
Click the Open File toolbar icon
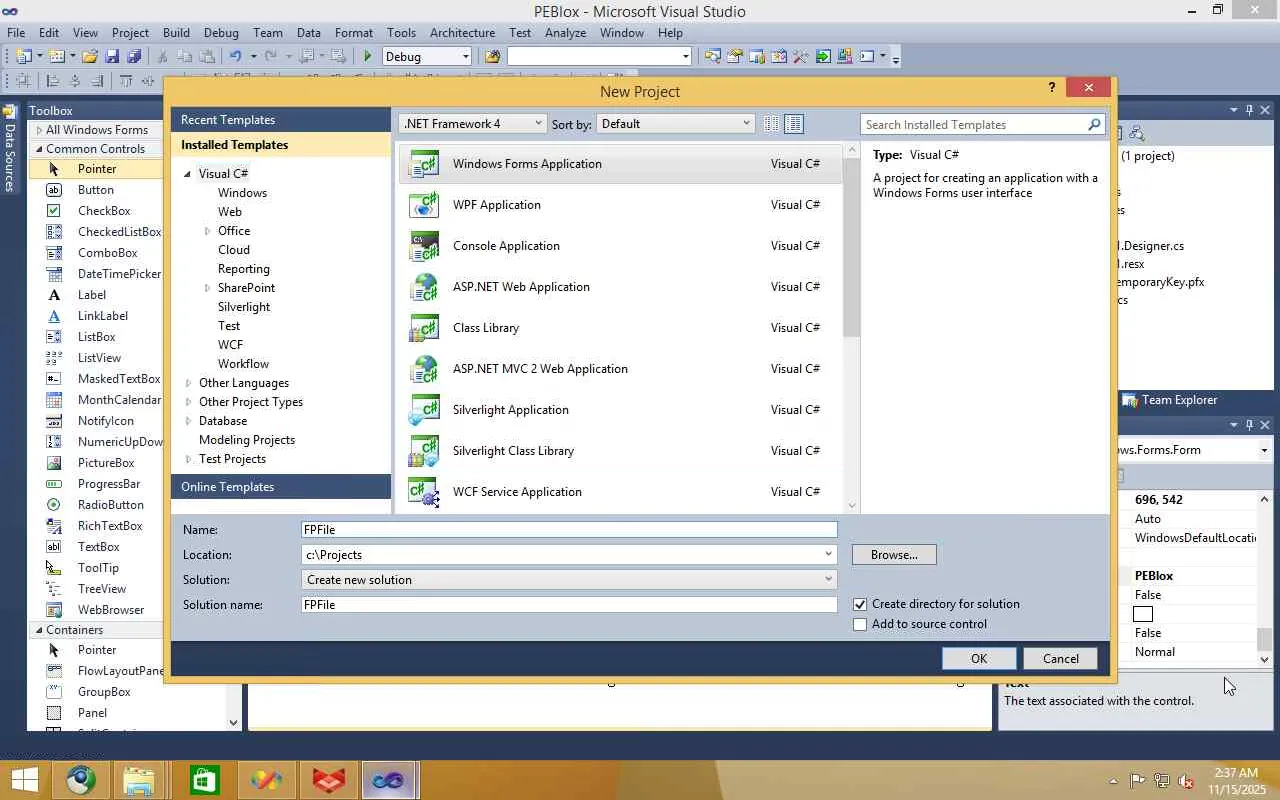point(90,57)
